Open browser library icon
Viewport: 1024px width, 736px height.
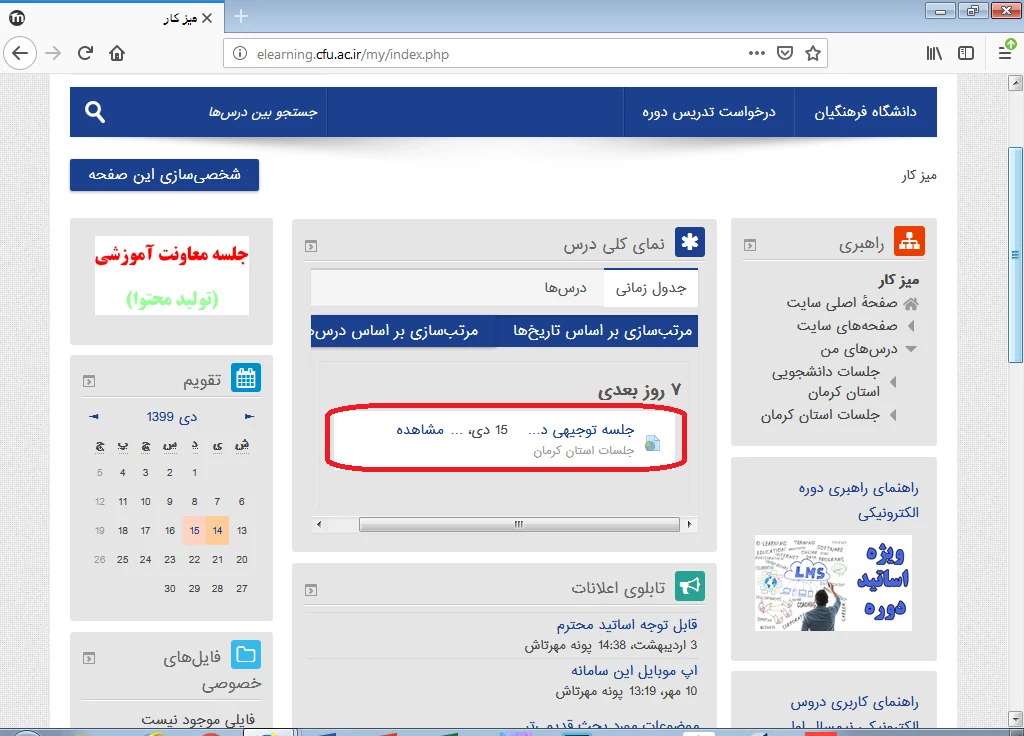(934, 53)
